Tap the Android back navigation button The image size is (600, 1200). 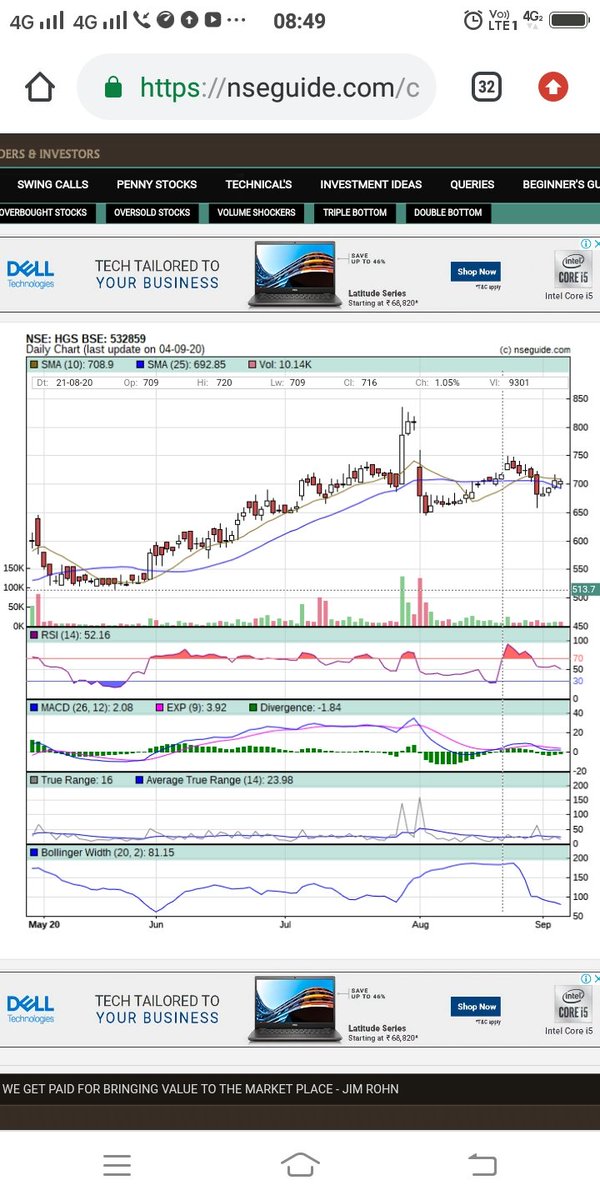point(483,1164)
